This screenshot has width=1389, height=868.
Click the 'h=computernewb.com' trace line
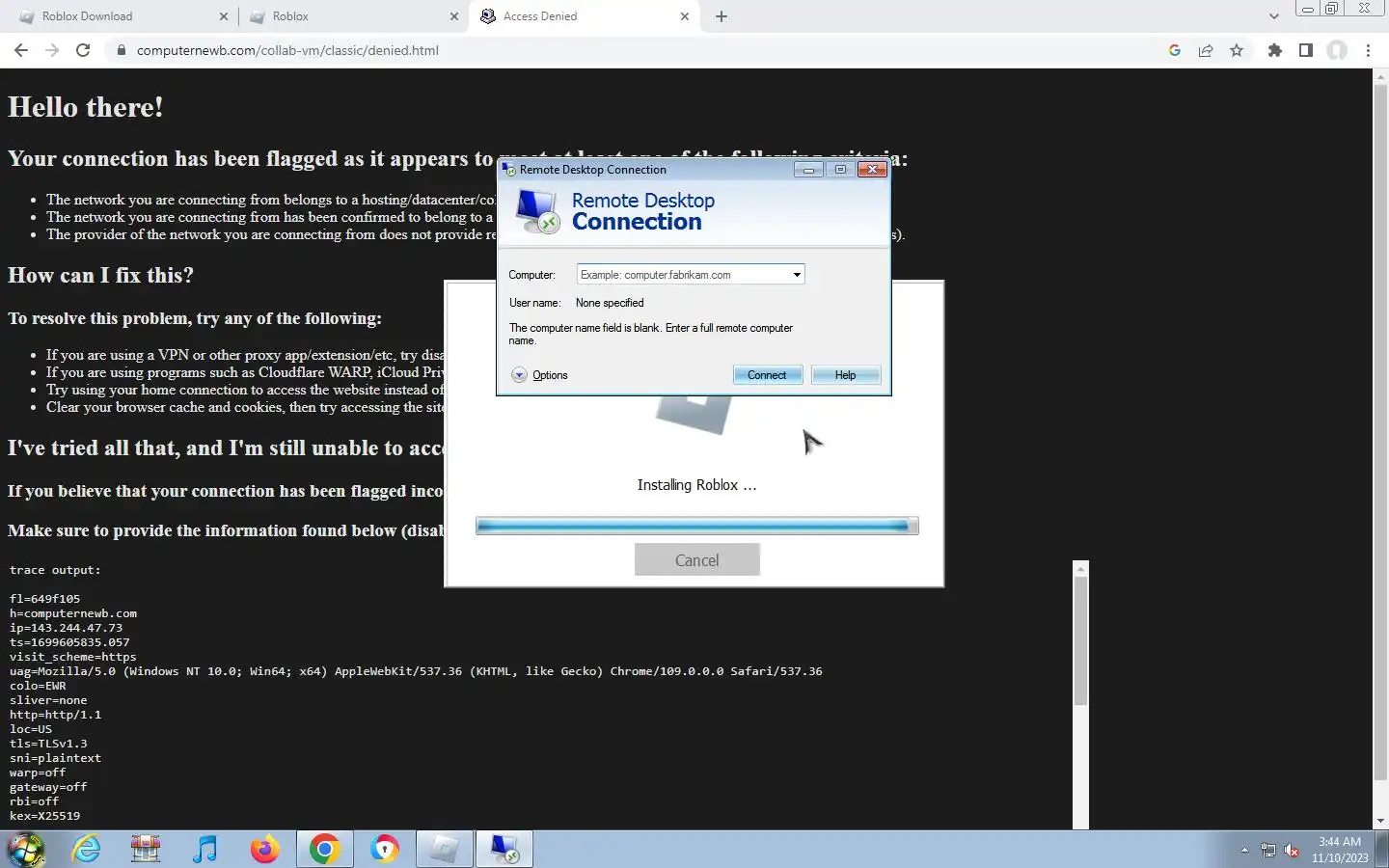click(x=73, y=613)
